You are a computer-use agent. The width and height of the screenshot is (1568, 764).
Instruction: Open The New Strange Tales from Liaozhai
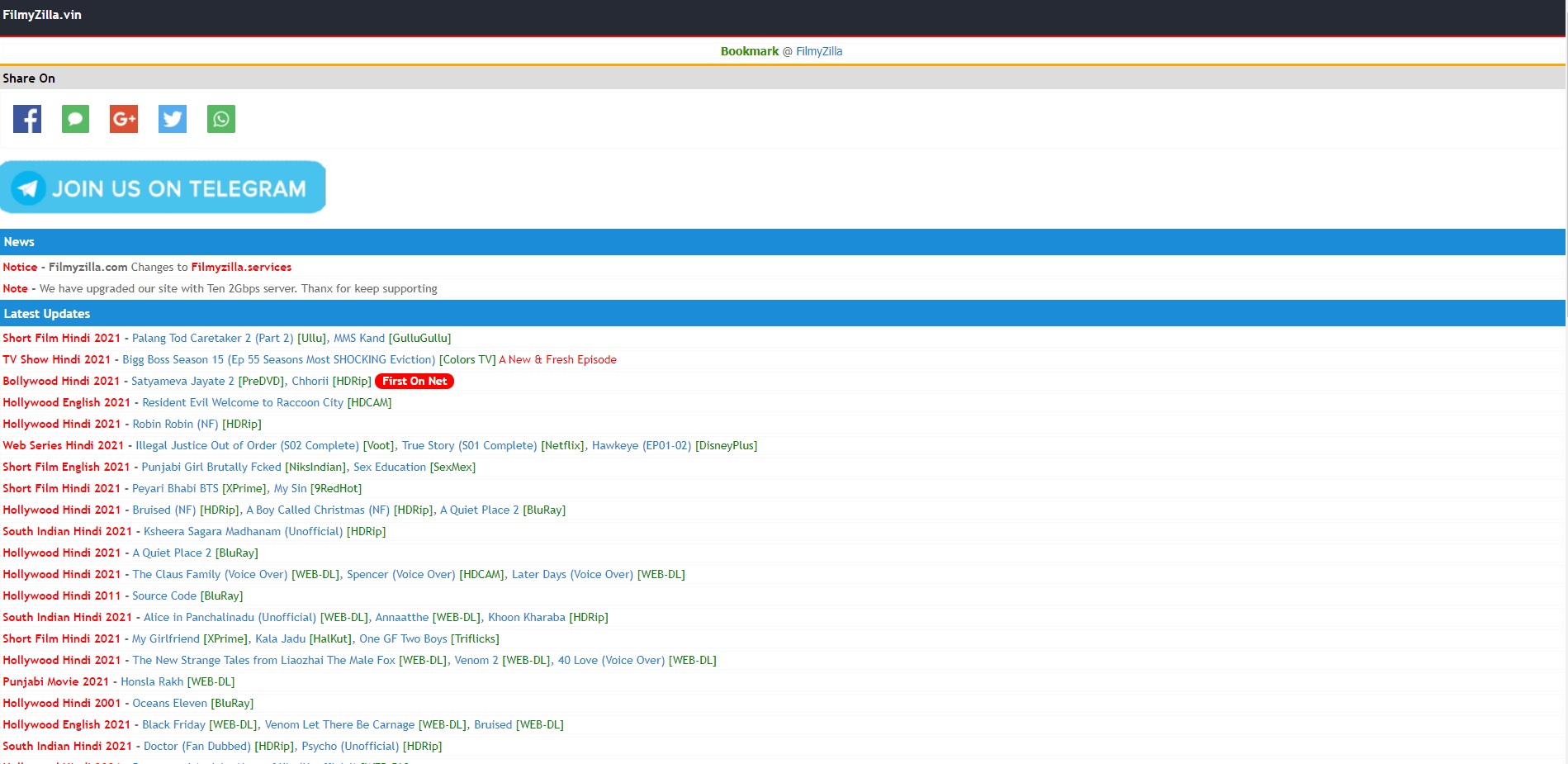(x=263, y=660)
